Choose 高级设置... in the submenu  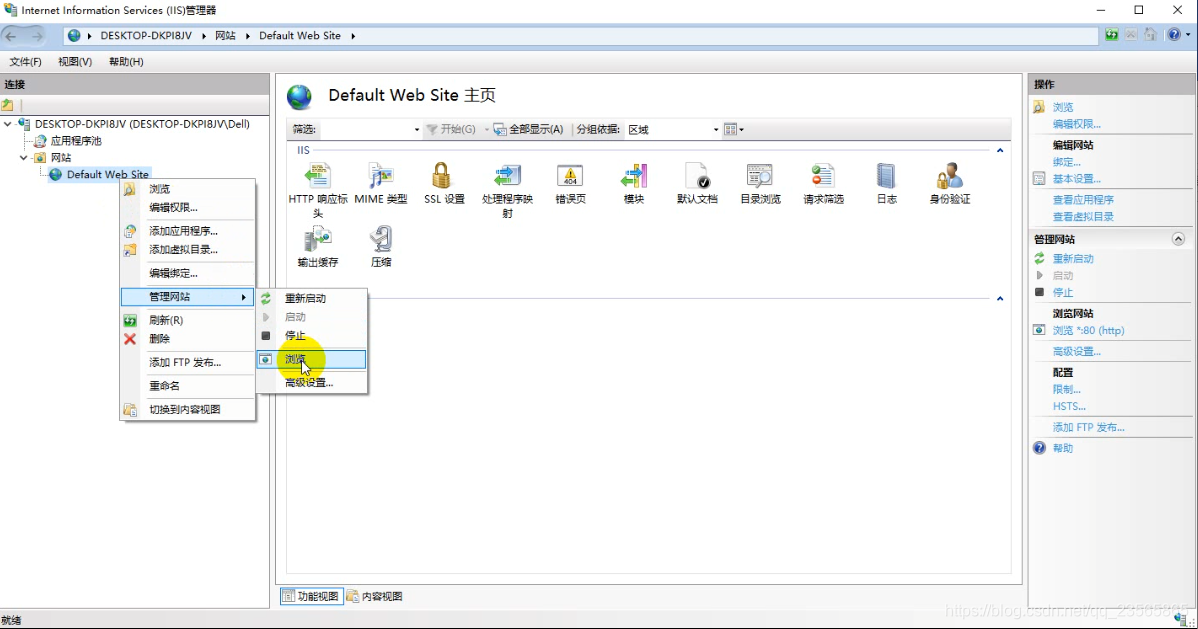tap(312, 382)
